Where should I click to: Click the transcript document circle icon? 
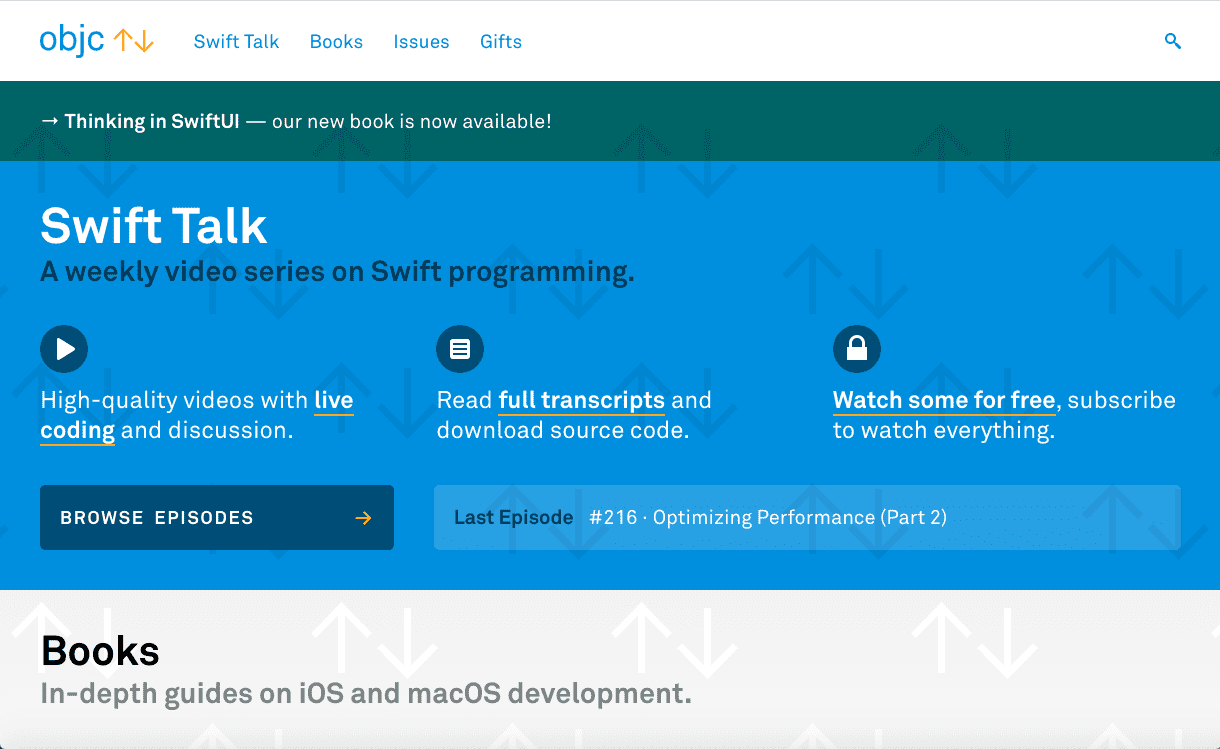460,349
